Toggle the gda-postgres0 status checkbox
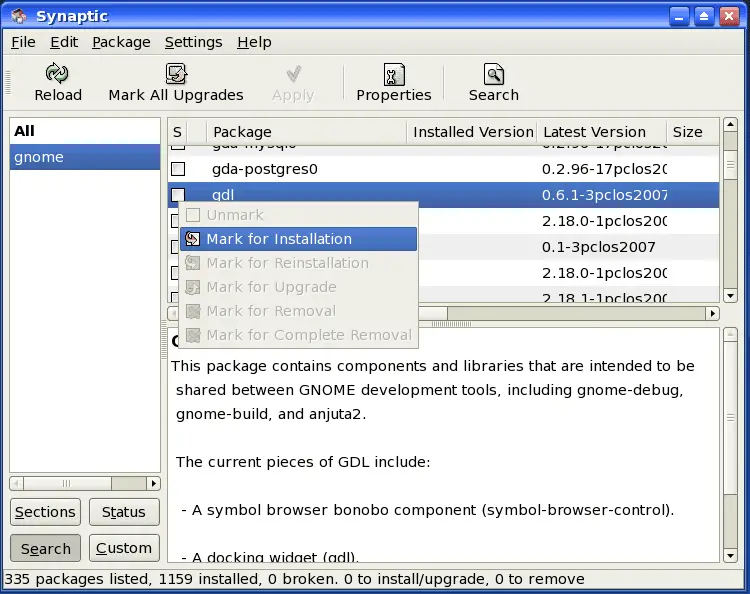750x594 pixels. 178,169
